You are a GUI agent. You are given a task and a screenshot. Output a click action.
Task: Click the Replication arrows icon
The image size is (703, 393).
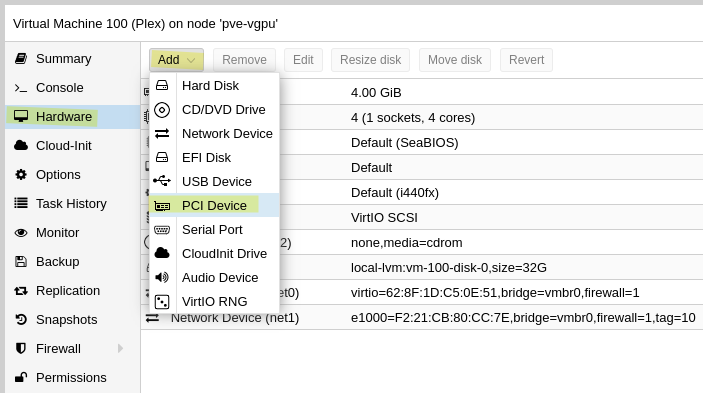point(21,291)
